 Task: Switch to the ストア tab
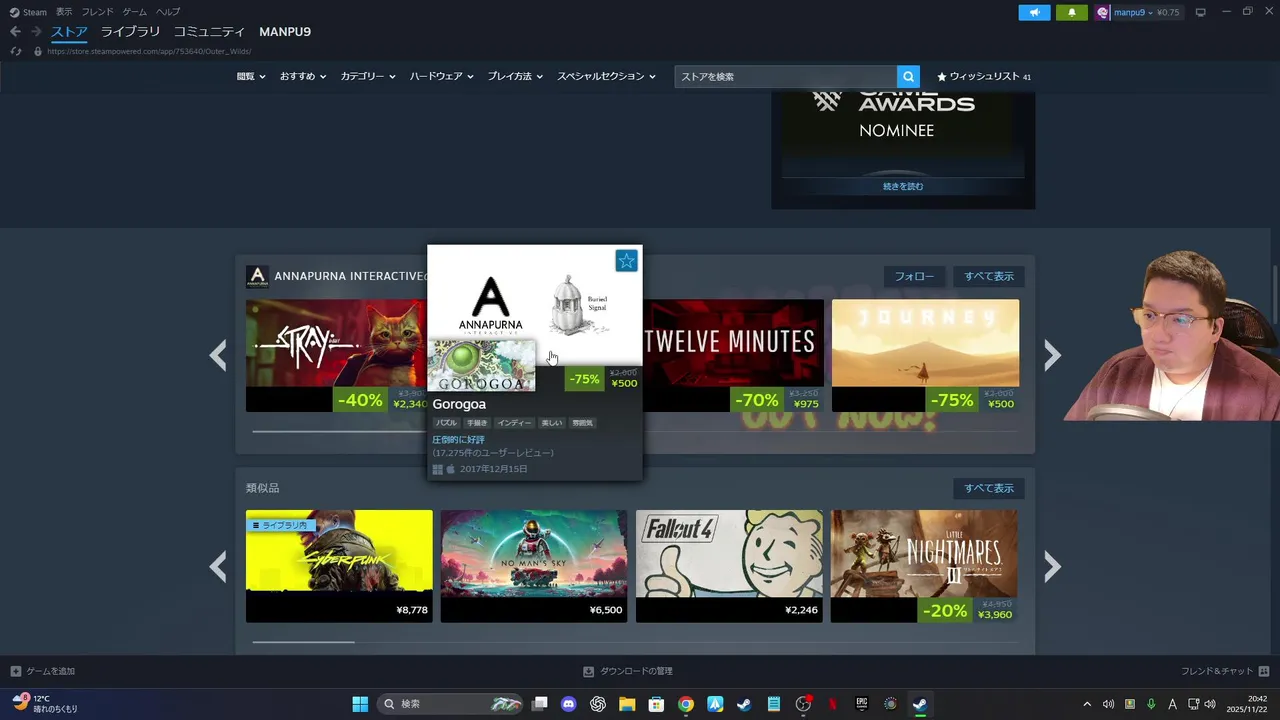[x=69, y=32]
